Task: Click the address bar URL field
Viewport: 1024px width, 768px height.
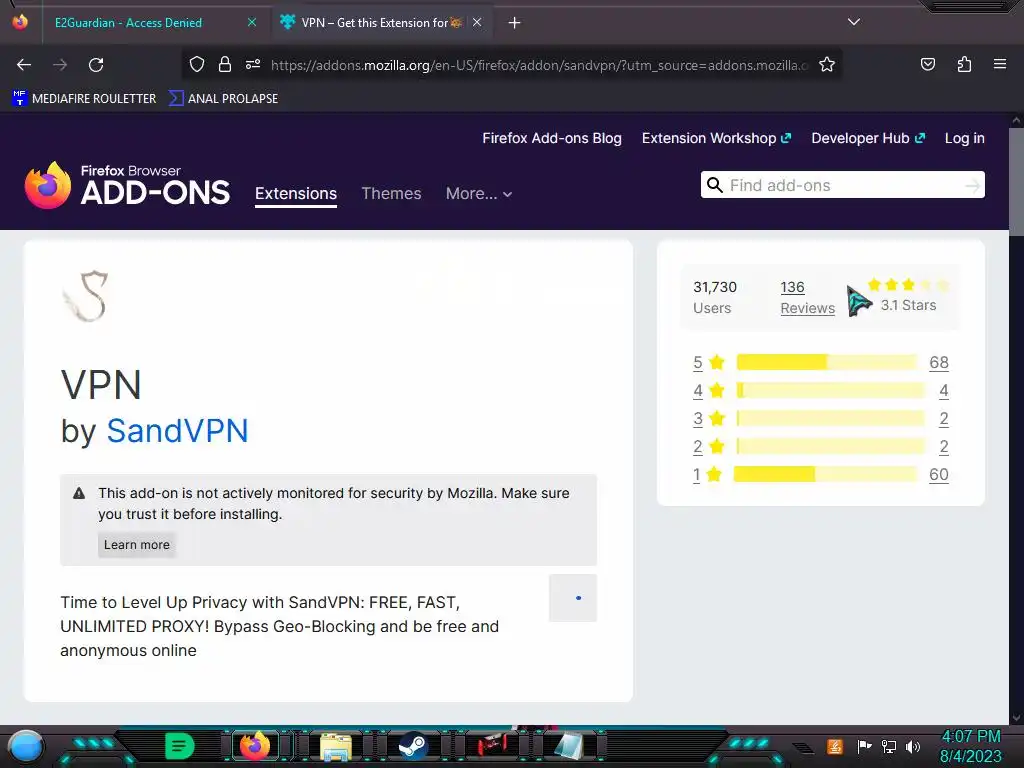Action: (x=539, y=65)
